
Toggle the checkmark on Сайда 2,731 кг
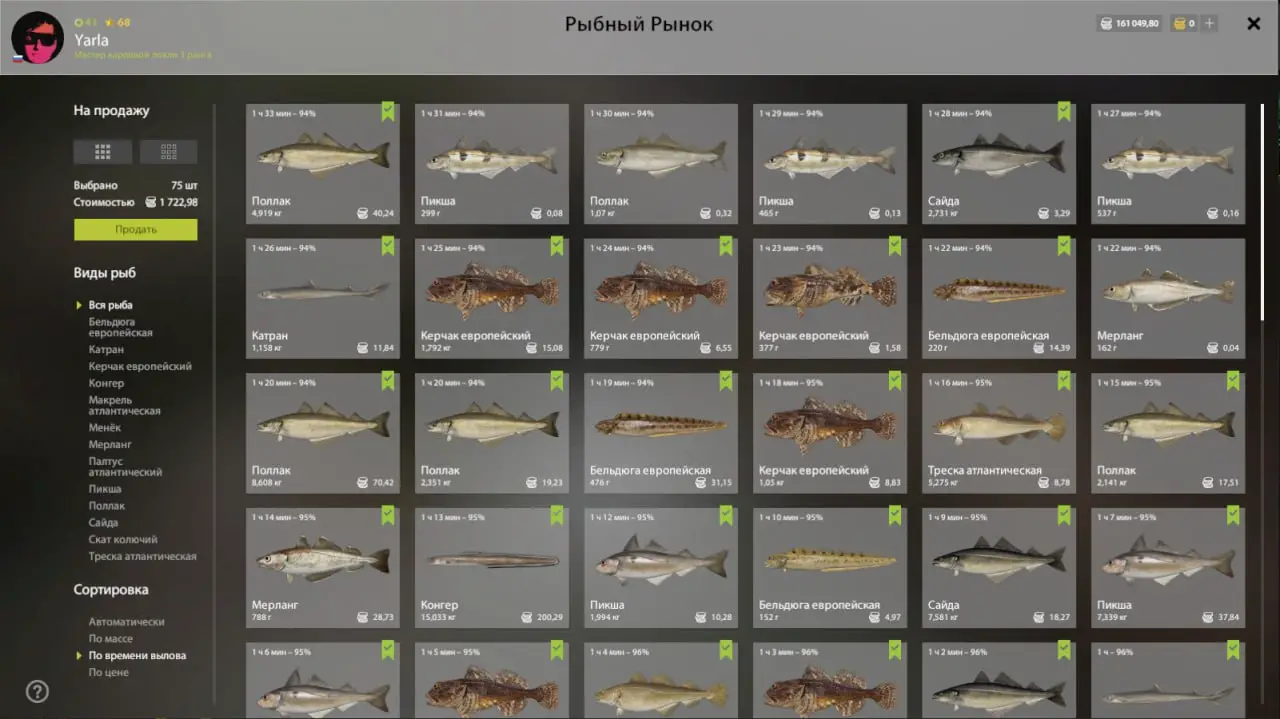[x=1064, y=112]
